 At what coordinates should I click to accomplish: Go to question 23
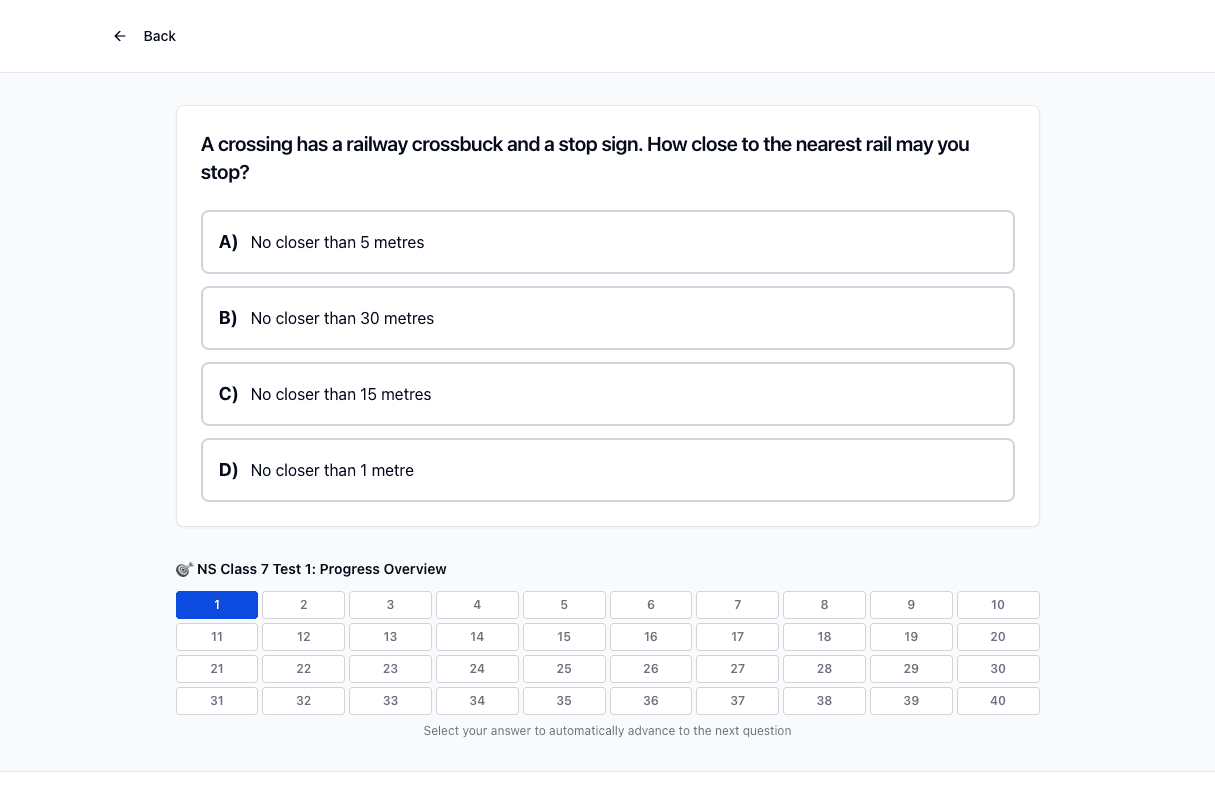pyautogui.click(x=390, y=669)
